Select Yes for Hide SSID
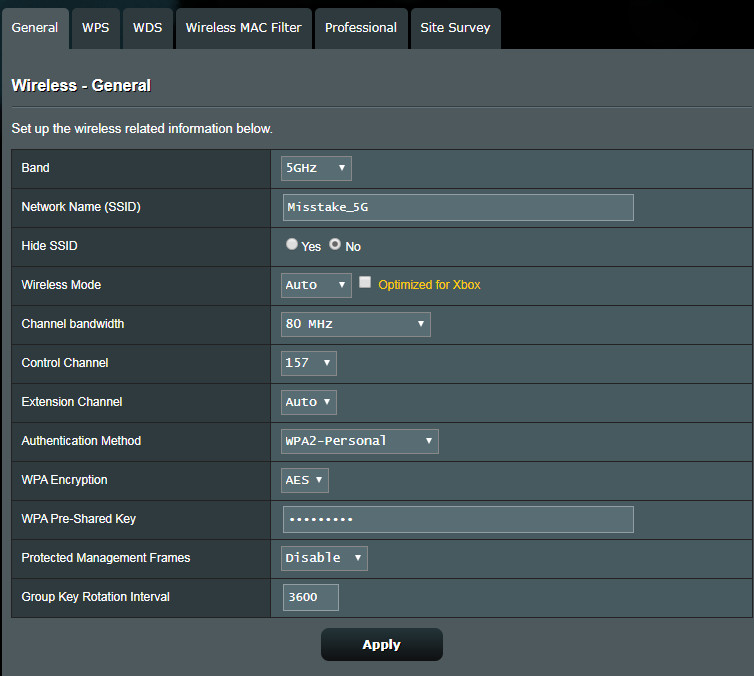Screen dimensions: 754x676 292,244
